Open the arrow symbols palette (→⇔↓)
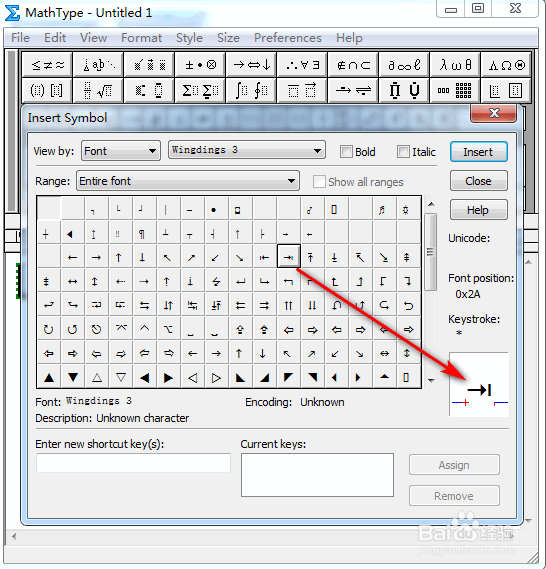 tap(251, 65)
